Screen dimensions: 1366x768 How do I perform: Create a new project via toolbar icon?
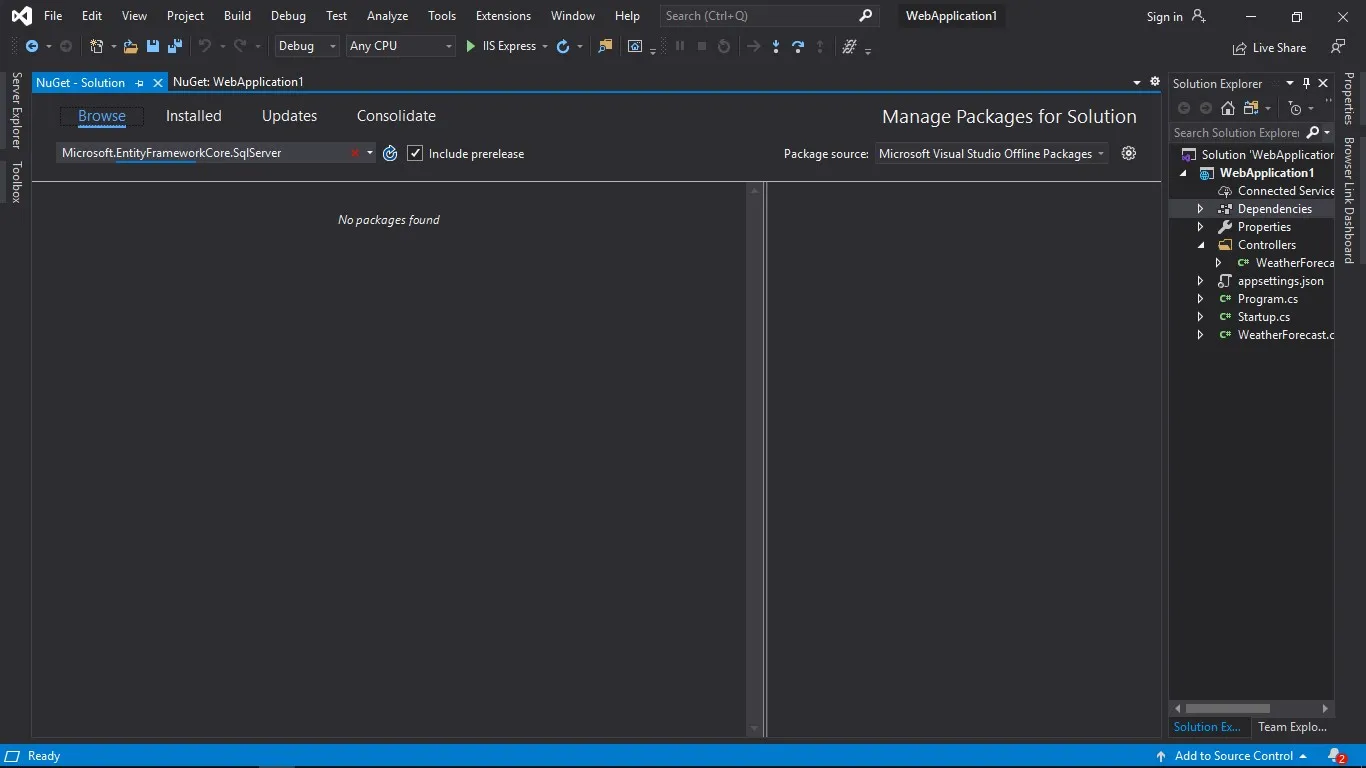[96, 46]
